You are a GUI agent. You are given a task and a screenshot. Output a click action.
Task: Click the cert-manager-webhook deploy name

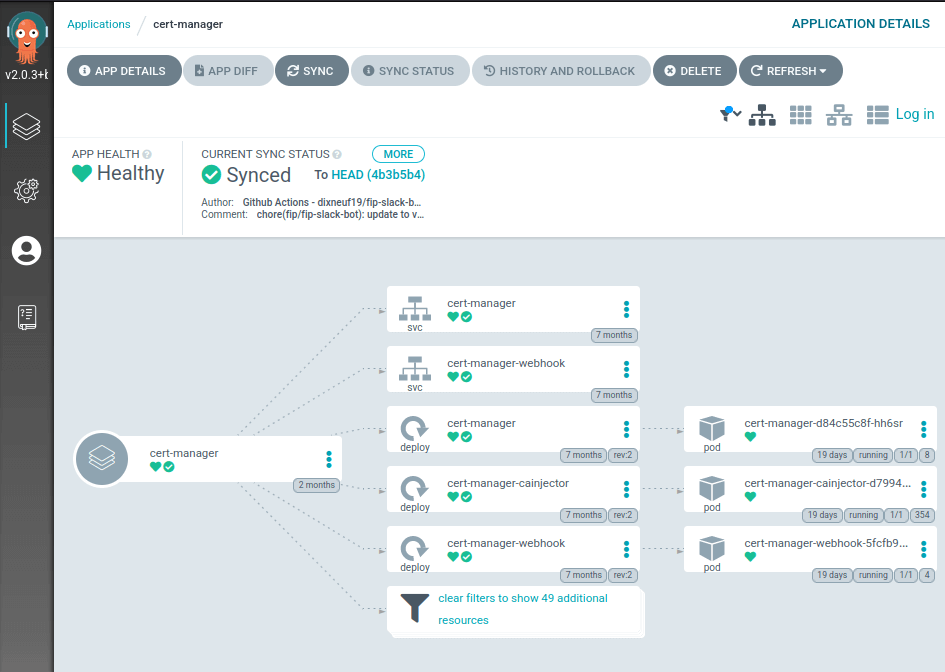click(x=506, y=543)
